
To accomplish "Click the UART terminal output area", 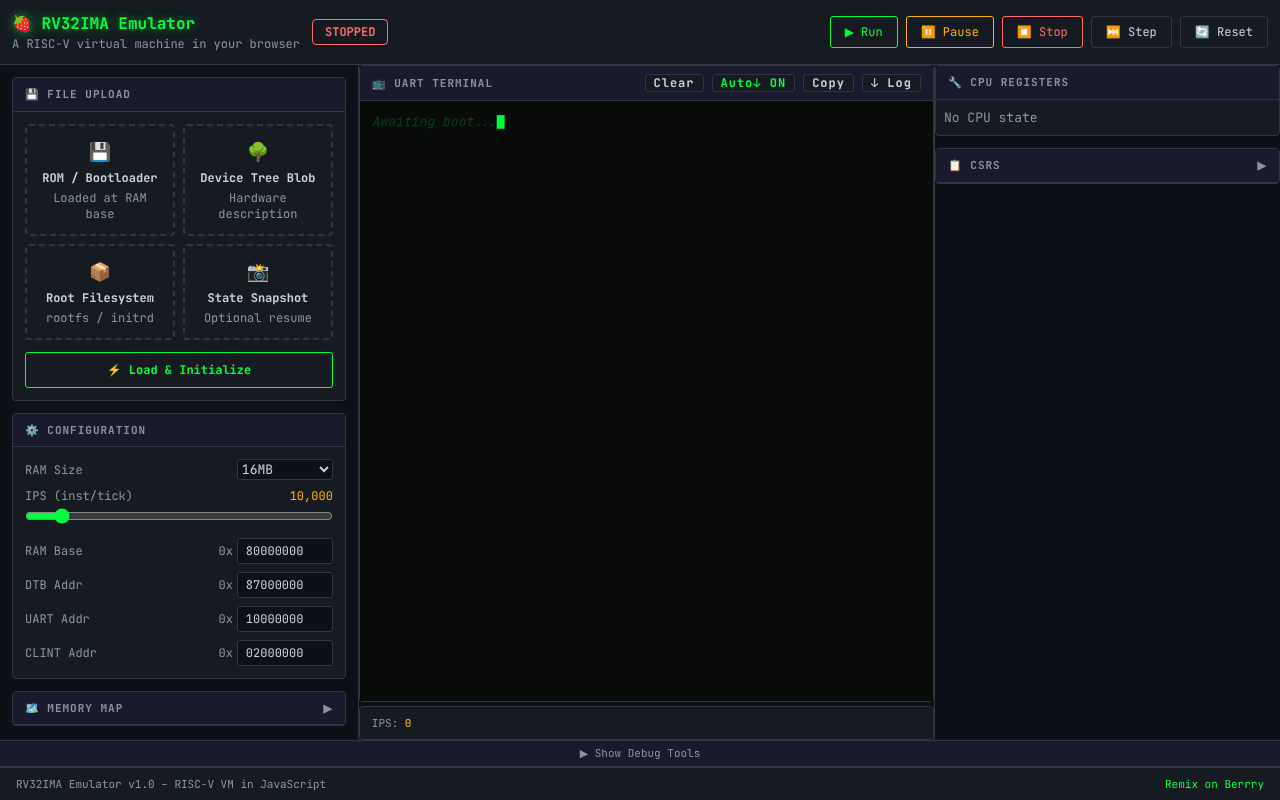I will [x=646, y=401].
